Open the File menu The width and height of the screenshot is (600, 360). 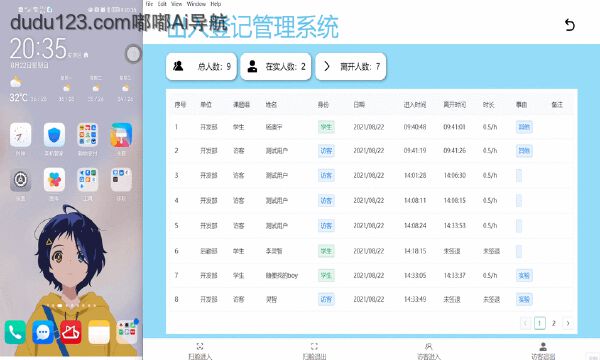[149, 4]
